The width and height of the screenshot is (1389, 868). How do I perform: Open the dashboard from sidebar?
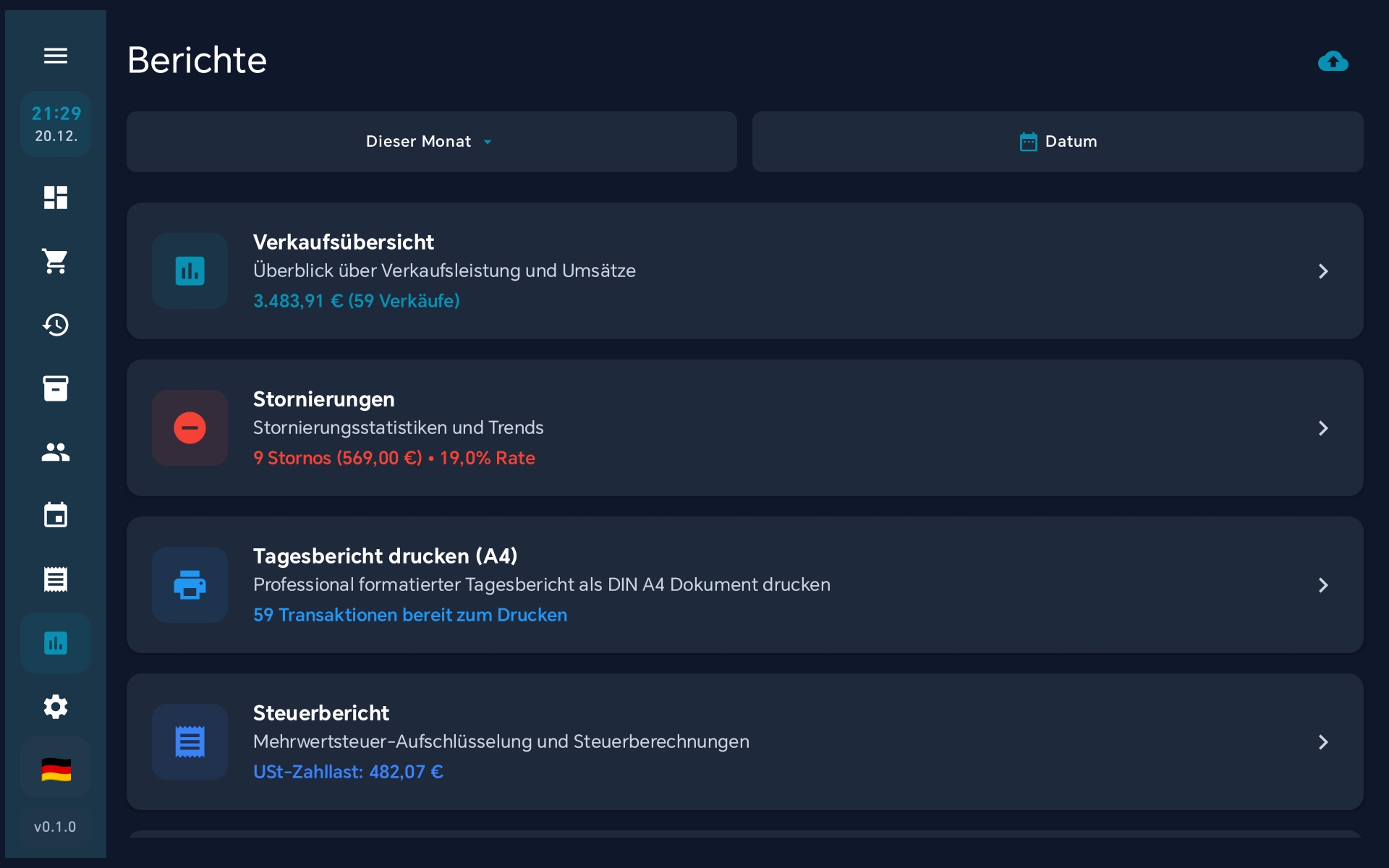(56, 197)
